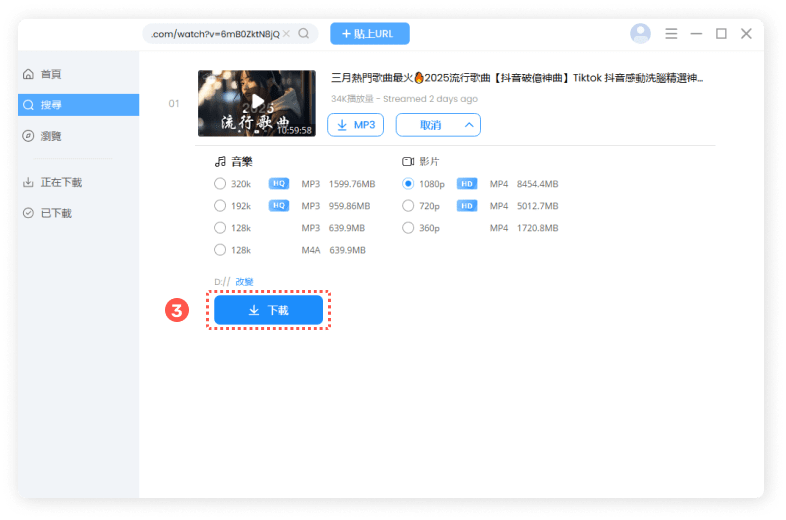
Task: Paste a link with the 貼上URL button
Action: pos(369,34)
